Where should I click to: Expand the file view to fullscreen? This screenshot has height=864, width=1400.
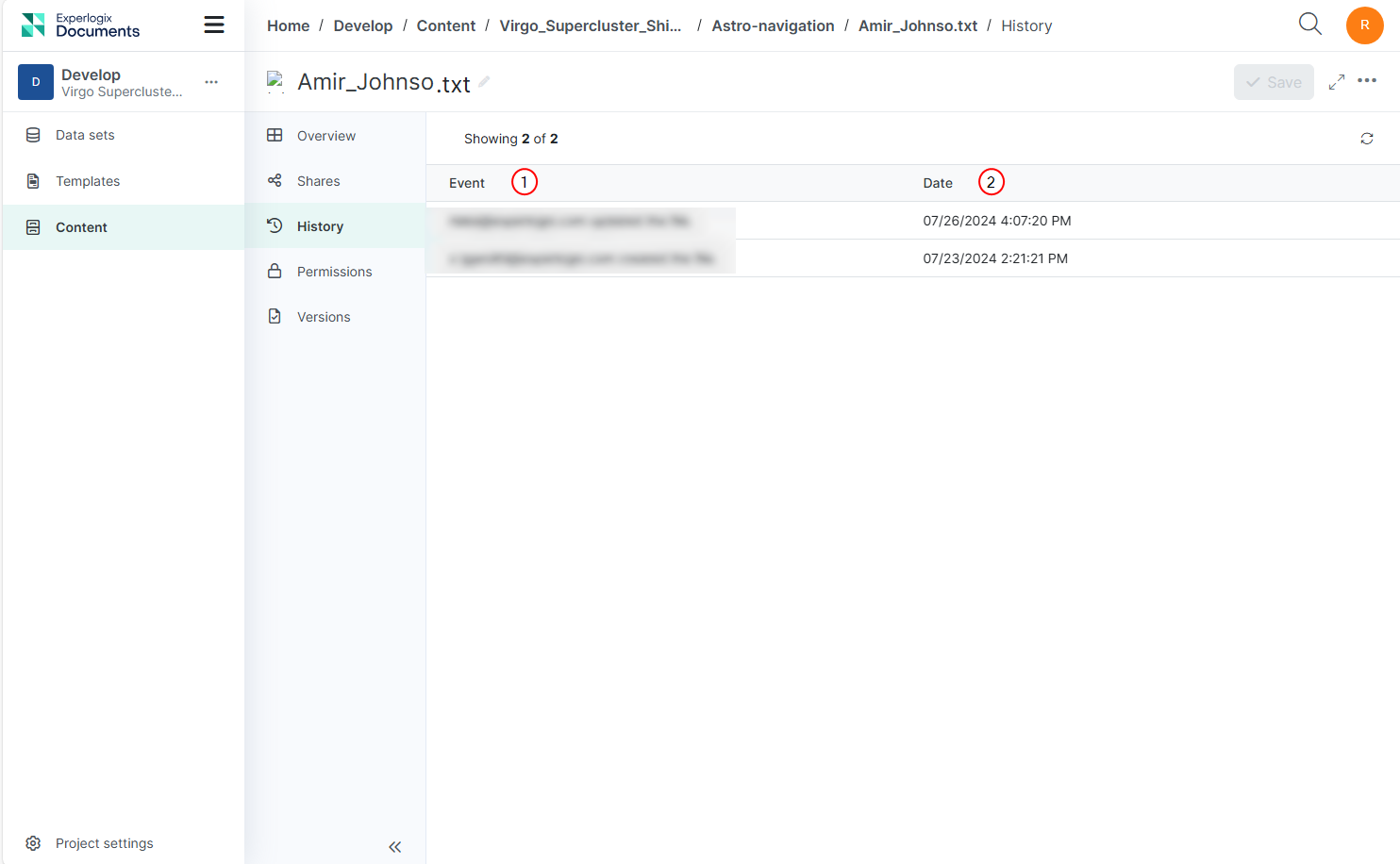pos(1336,82)
